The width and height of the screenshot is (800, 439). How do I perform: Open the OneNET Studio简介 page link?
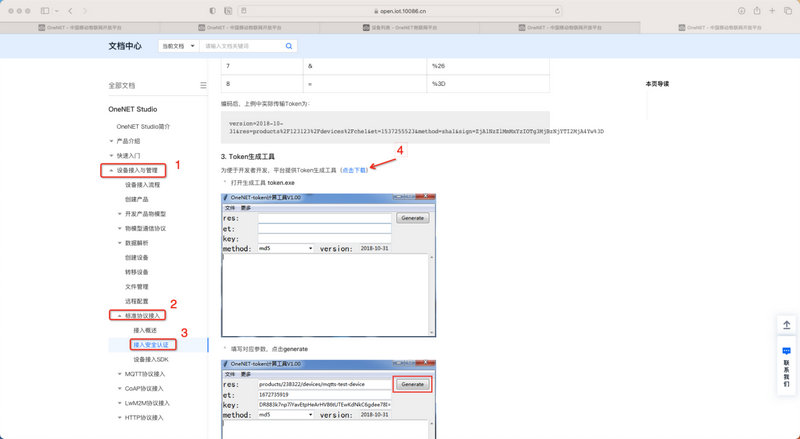click(143, 127)
